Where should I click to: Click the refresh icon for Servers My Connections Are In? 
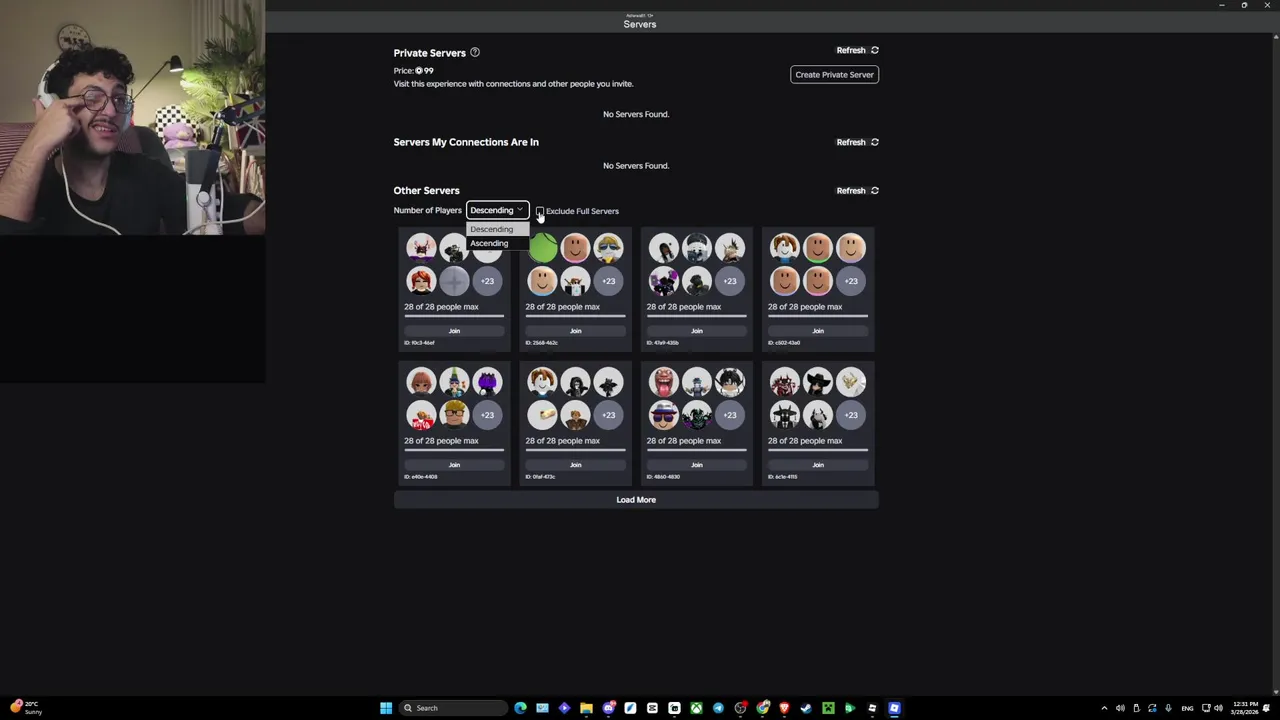[874, 142]
